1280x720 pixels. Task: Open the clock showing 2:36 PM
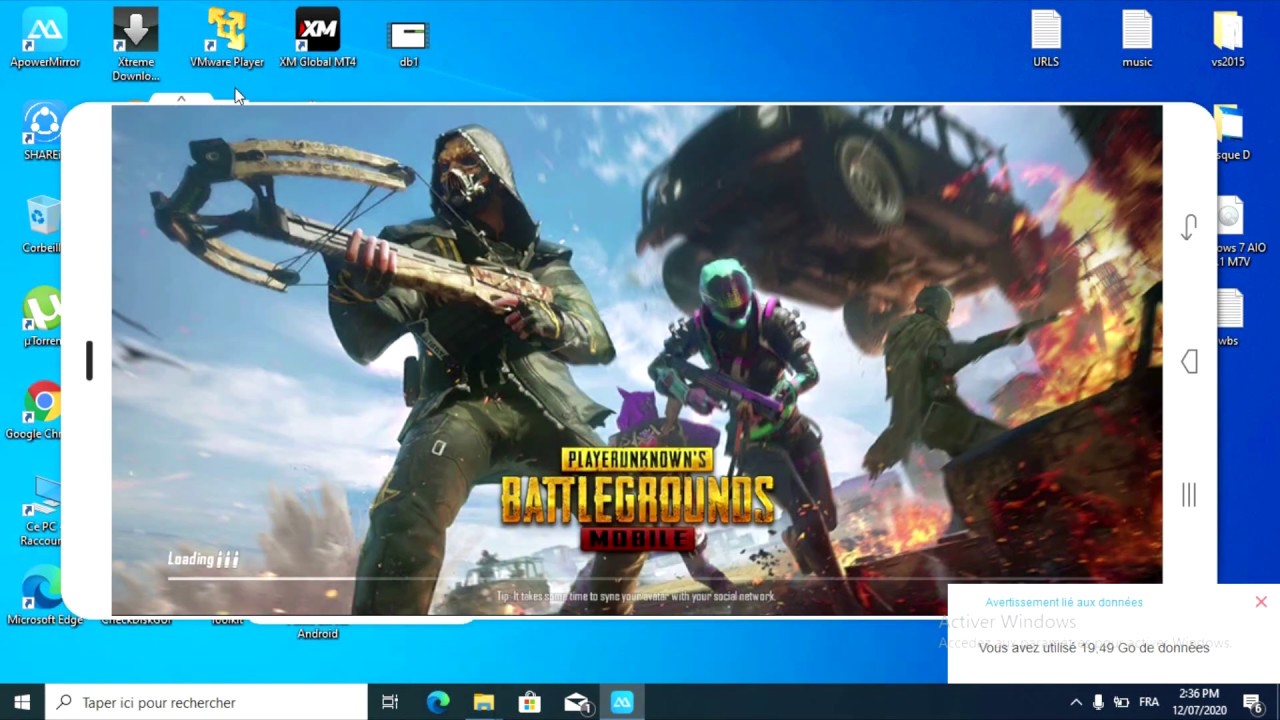point(1199,702)
